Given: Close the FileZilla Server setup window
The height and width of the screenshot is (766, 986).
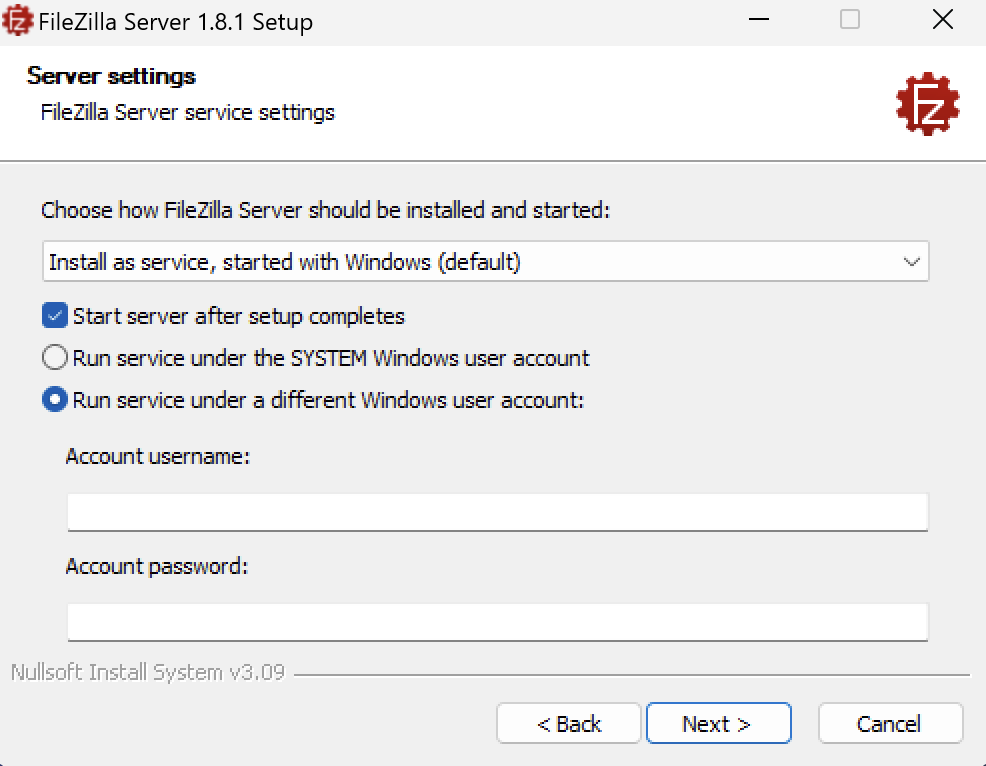Looking at the screenshot, I should tap(943, 20).
